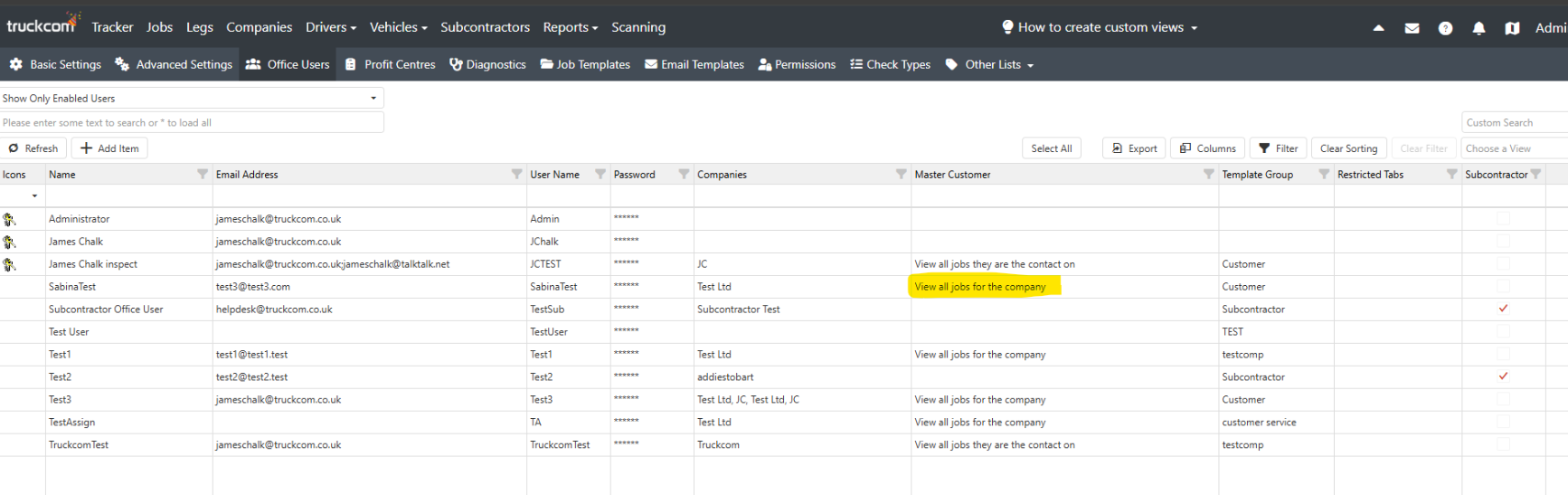This screenshot has height=495, width=1568.
Task: Click the user search text field
Action: click(191, 122)
